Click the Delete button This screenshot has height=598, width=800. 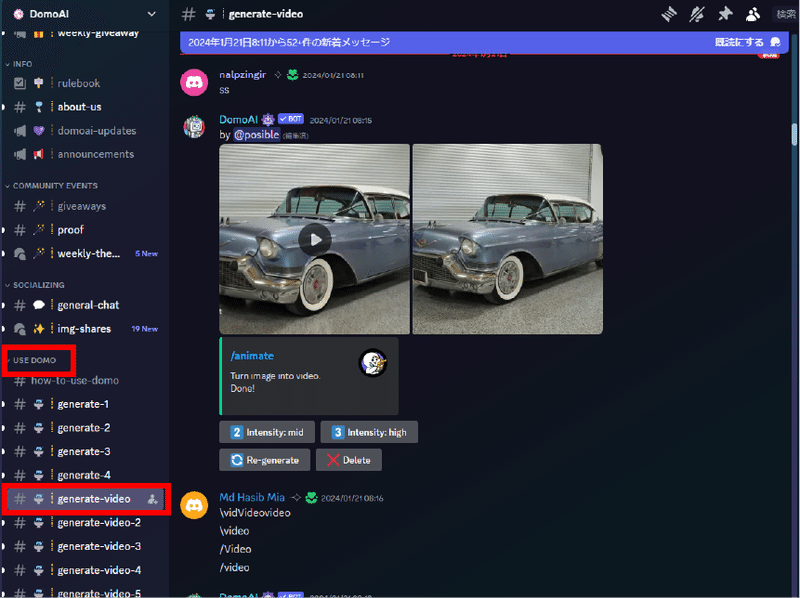click(348, 460)
